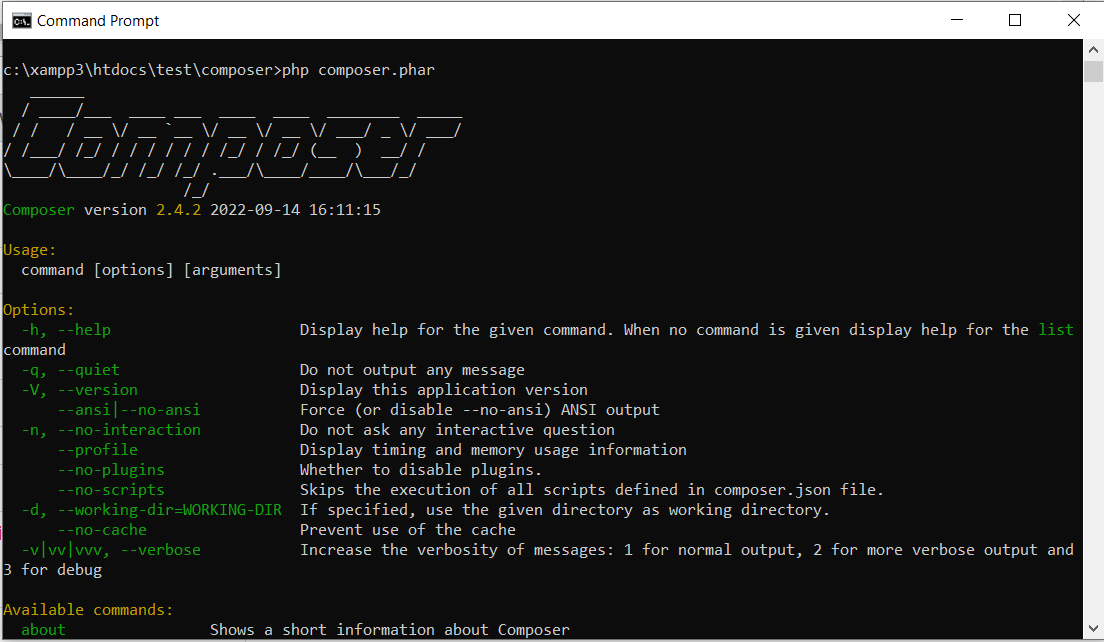Click the '--no-plugins' option
Viewport: 1104px width, 642px height.
(x=111, y=470)
